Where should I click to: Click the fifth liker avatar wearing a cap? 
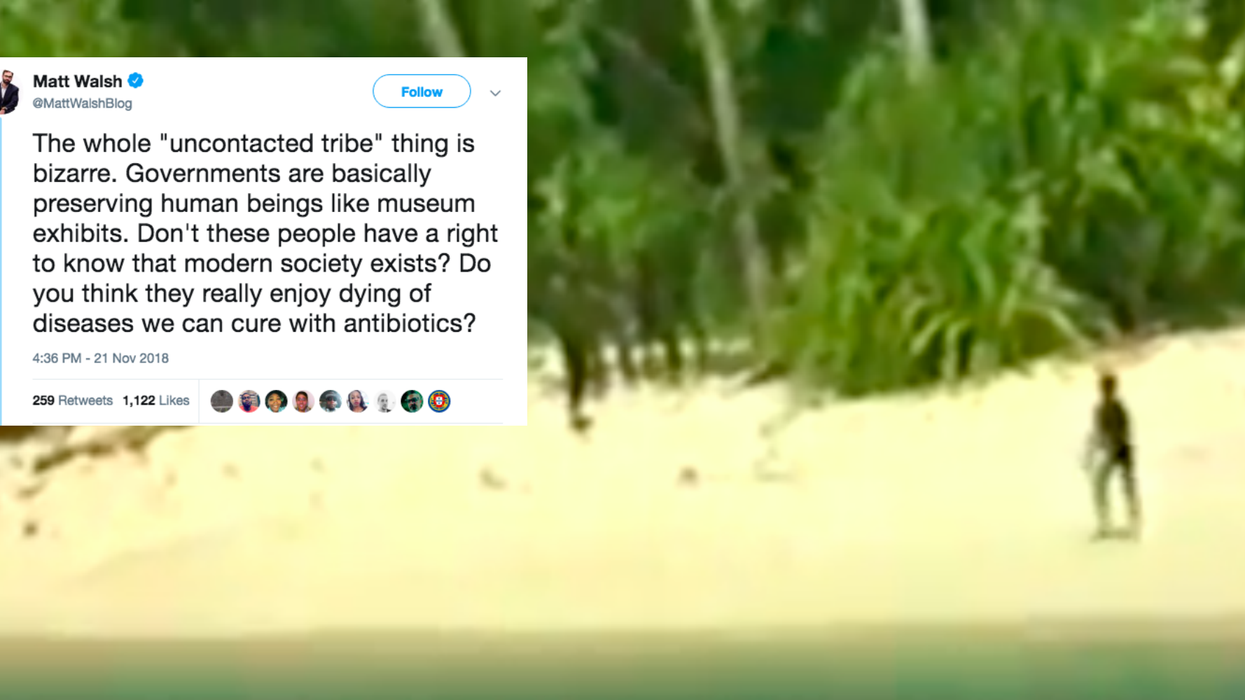coord(330,401)
